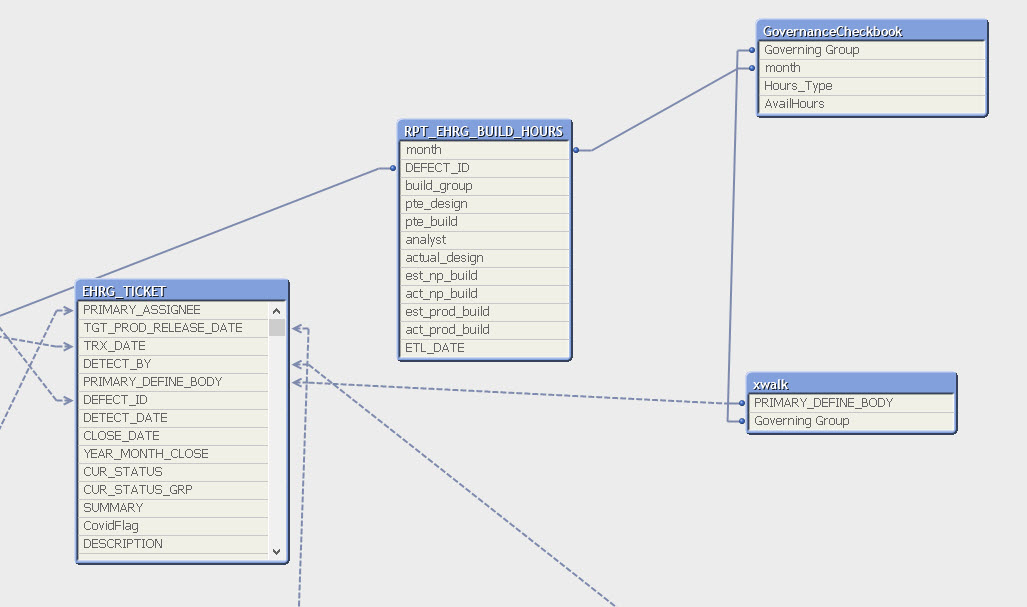Click arrowhead right of DETECT_BY row

click(297, 364)
